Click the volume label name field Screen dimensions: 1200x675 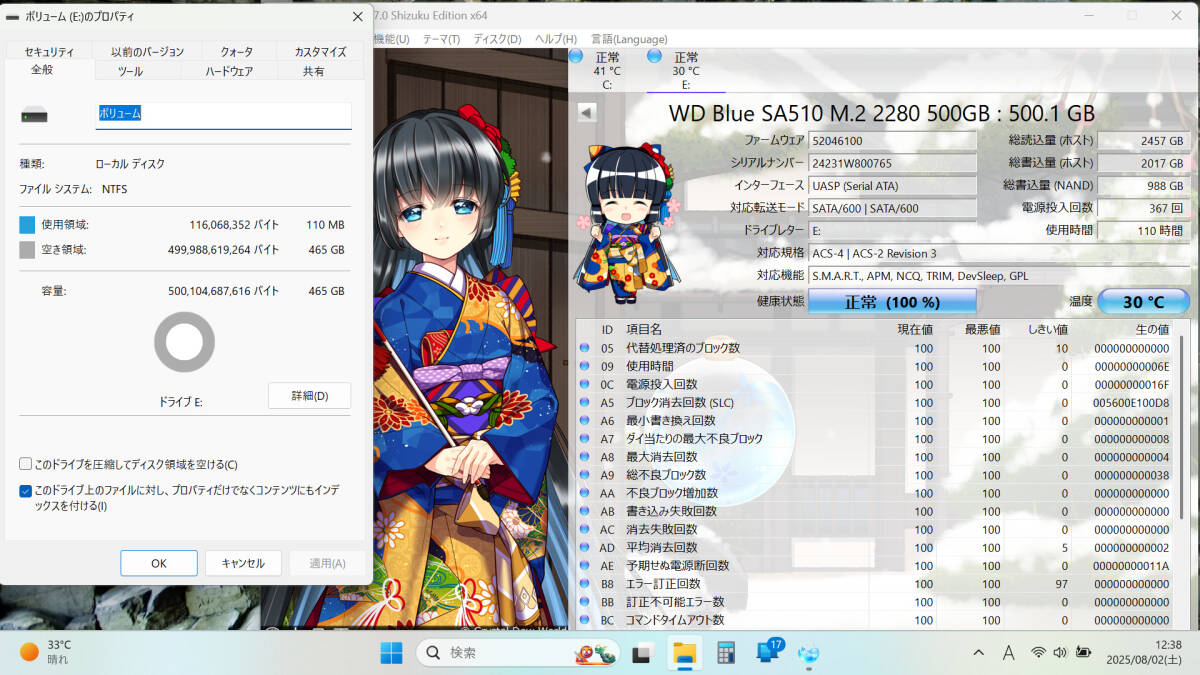(x=223, y=115)
